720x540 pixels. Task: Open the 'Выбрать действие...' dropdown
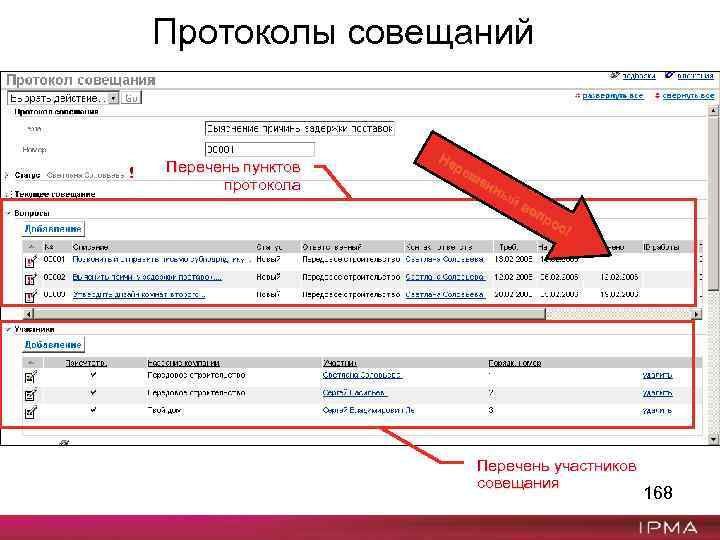click(x=63, y=98)
